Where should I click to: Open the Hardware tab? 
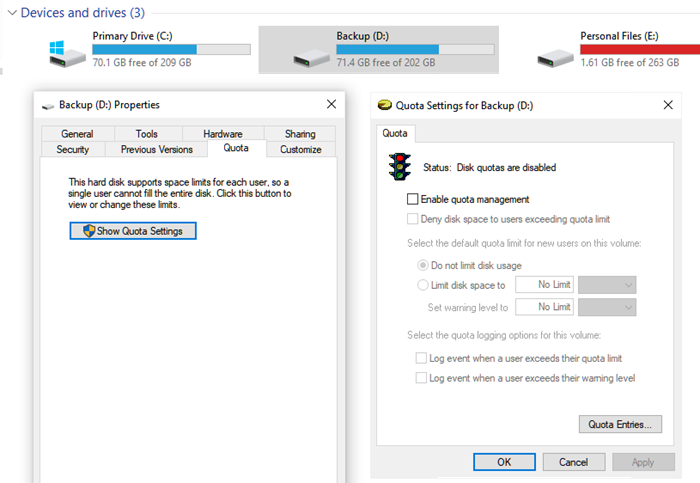pyautogui.click(x=223, y=133)
